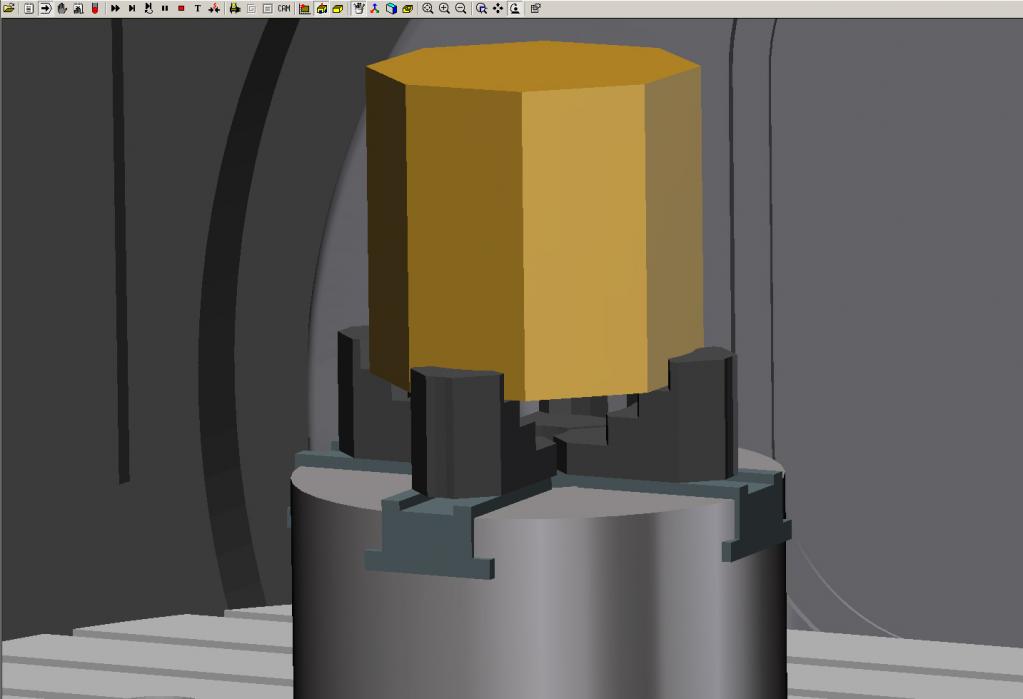
Task: Toggle the yellow block on blue base icon
Action: coord(322,8)
